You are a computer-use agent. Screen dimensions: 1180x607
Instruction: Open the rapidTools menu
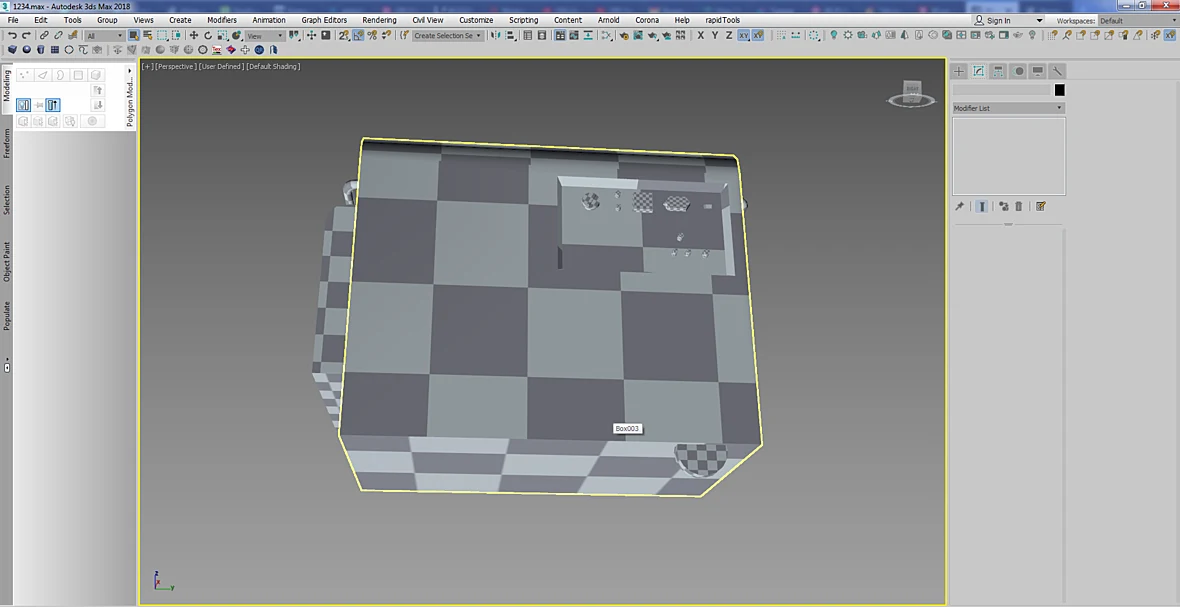click(722, 20)
